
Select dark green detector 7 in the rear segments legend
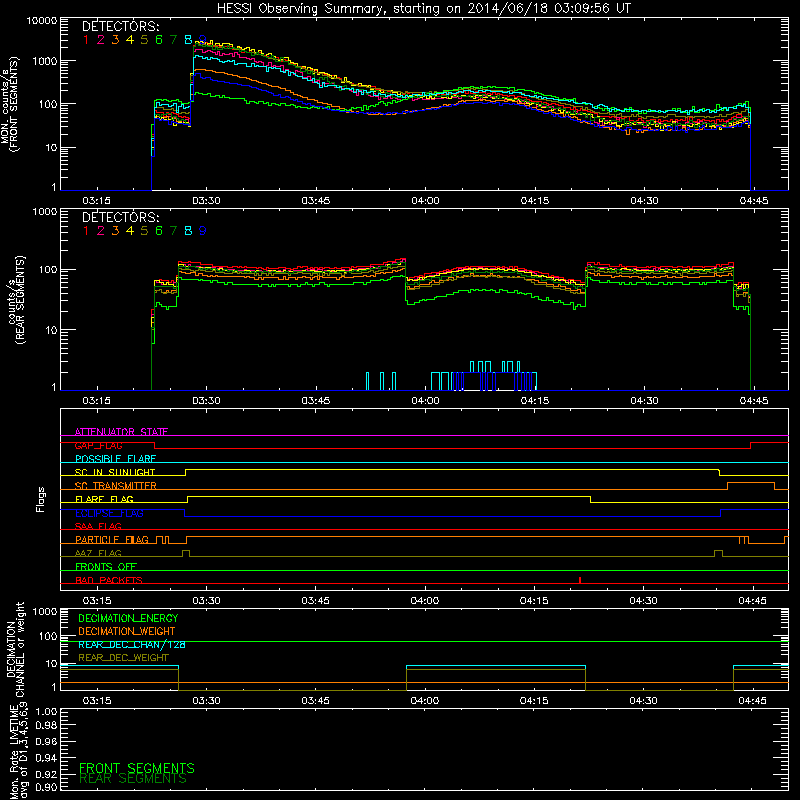tap(173, 231)
